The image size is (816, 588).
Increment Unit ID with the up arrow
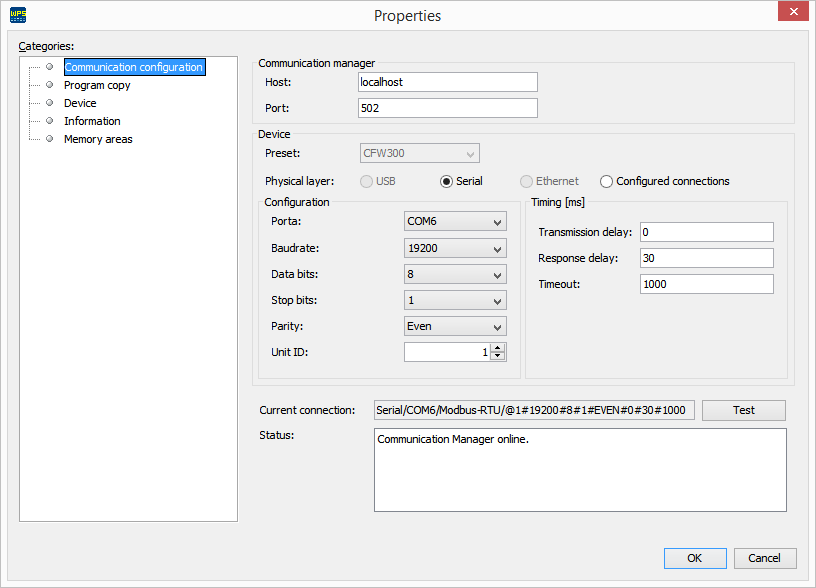click(498, 347)
